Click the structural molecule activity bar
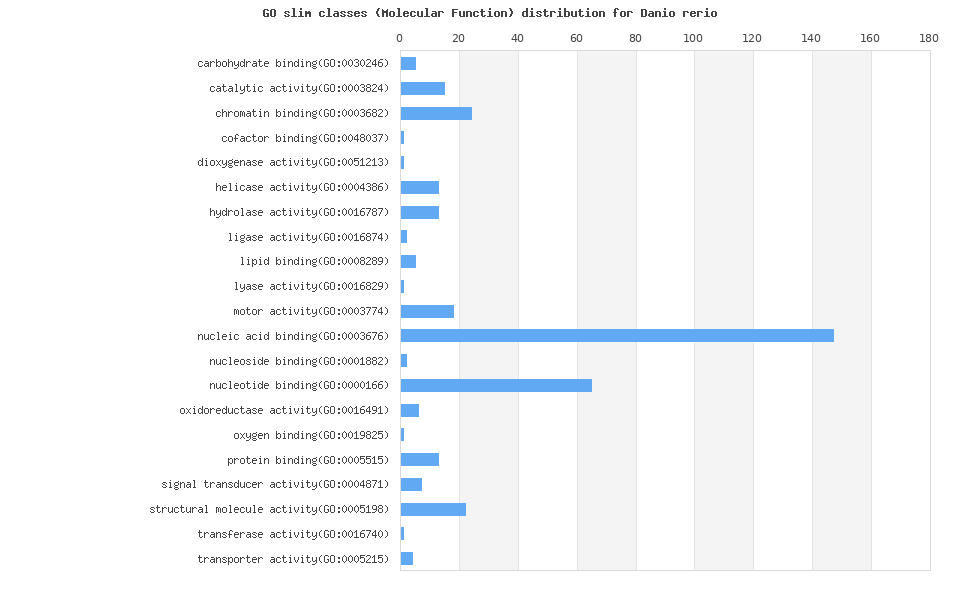 tap(433, 509)
